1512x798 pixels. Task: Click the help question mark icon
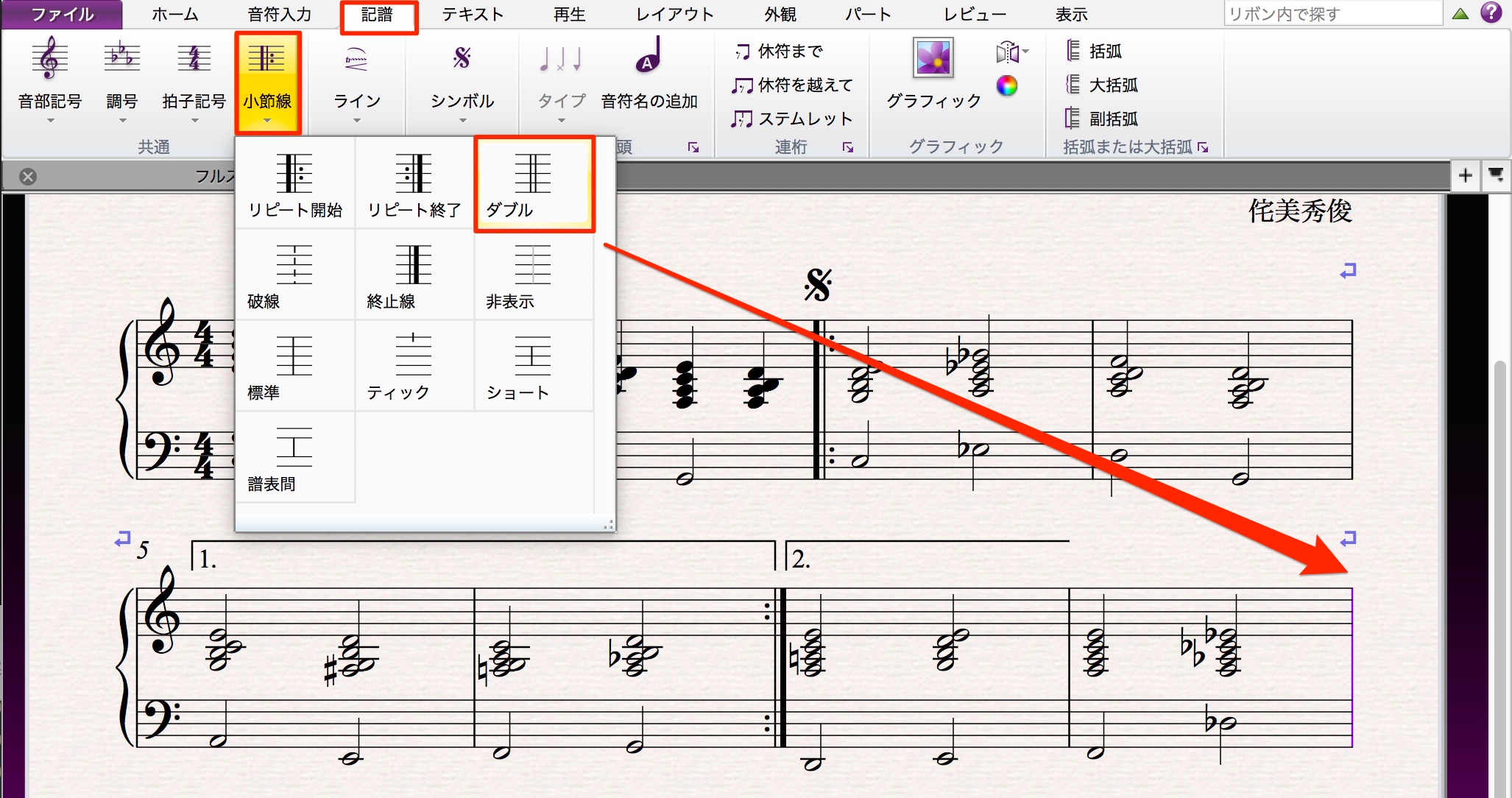pyautogui.click(x=1491, y=13)
